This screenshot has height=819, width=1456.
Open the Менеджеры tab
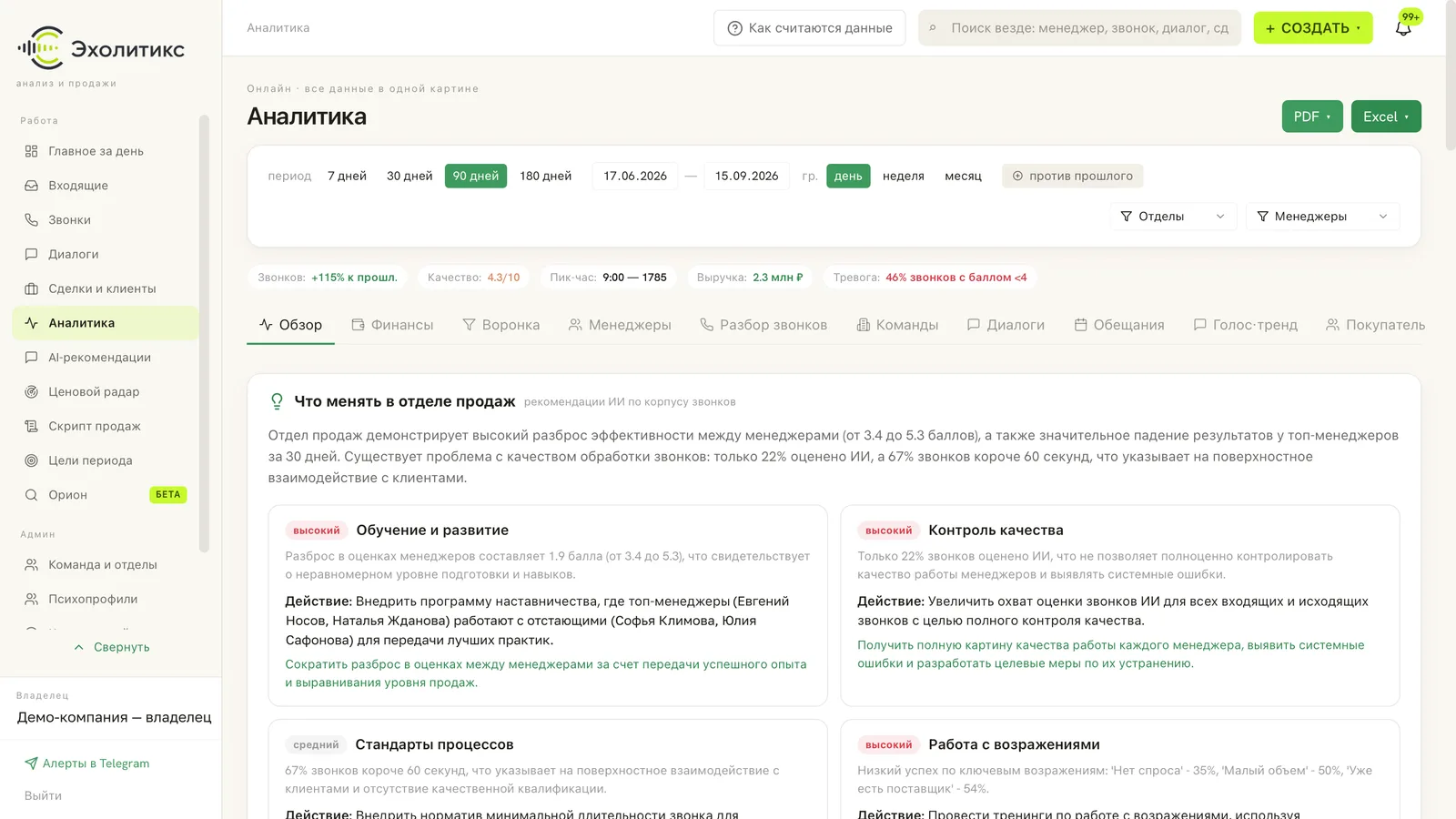(620, 325)
